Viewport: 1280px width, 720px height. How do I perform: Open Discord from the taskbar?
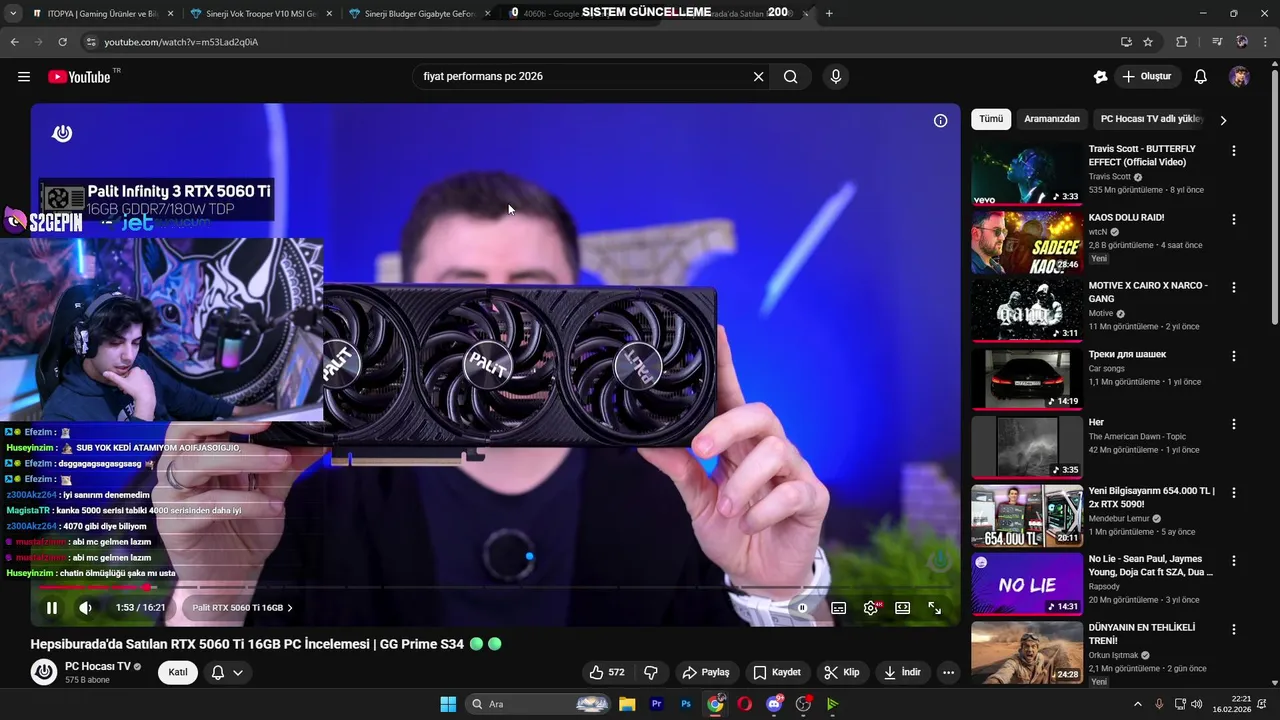tap(775, 704)
